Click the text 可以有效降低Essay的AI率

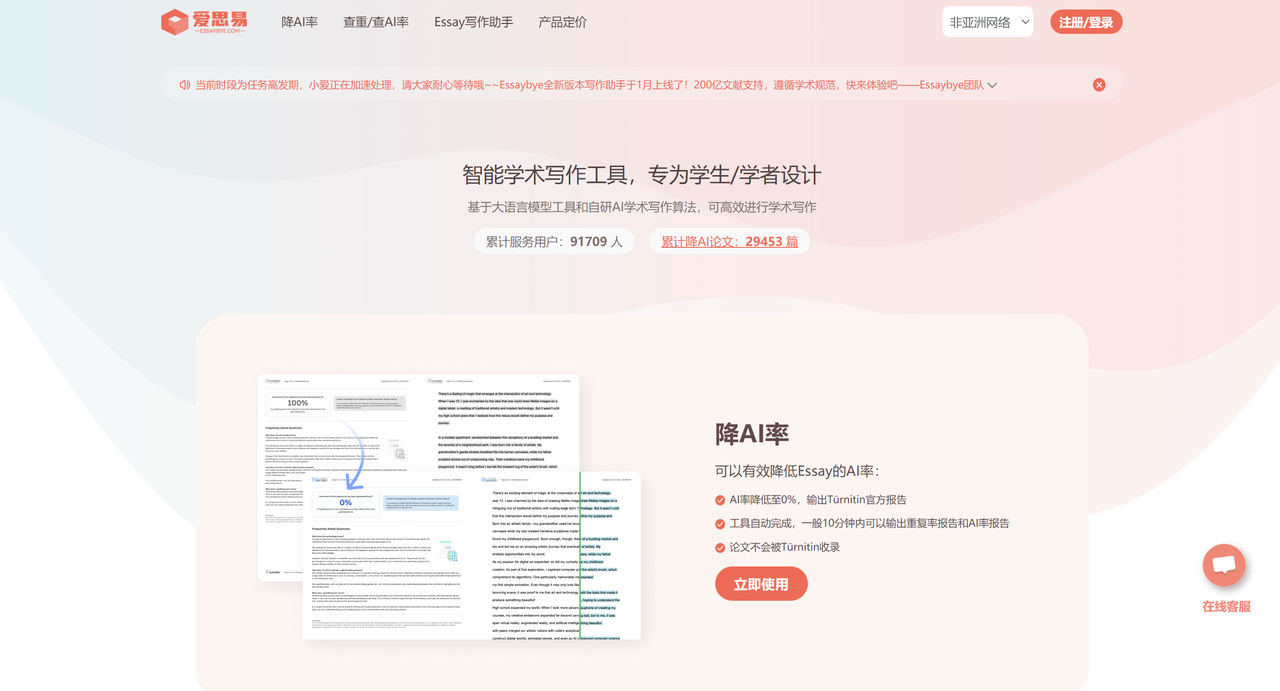coord(797,471)
